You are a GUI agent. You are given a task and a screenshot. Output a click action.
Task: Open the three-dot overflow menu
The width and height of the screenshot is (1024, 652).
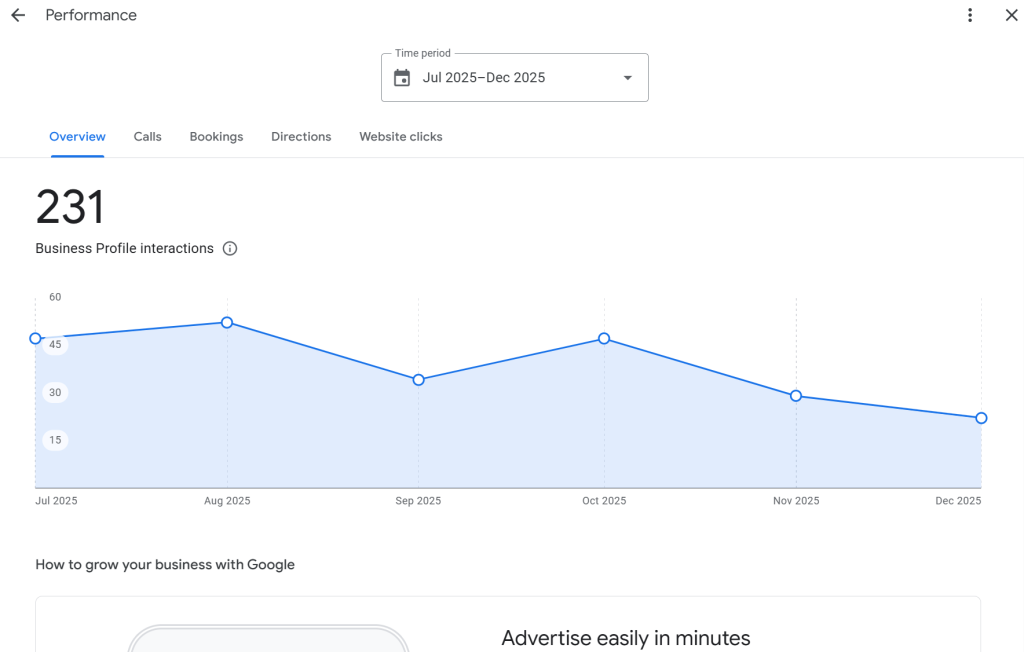[969, 15]
